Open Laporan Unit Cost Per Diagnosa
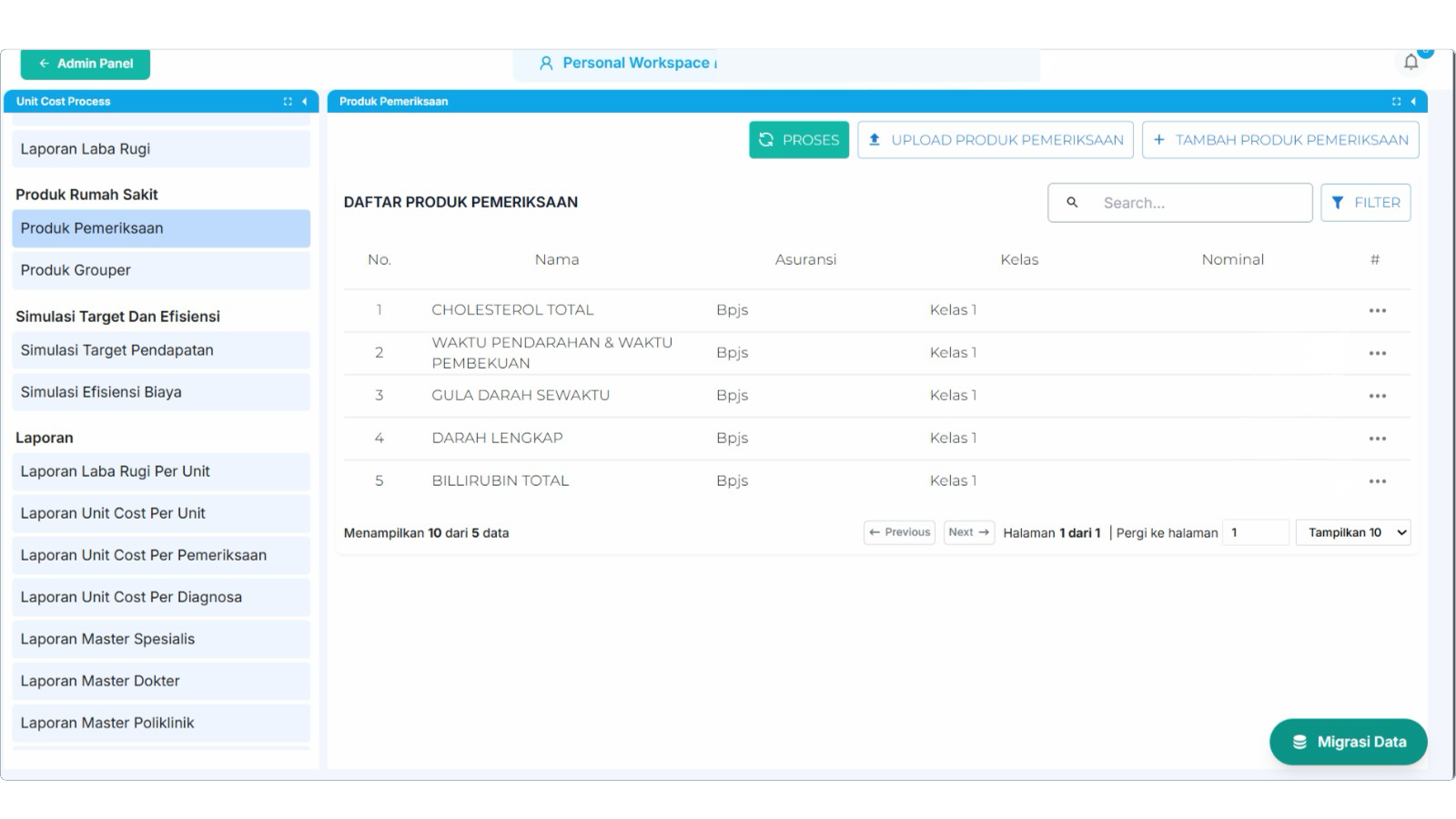The width and height of the screenshot is (1456, 819). (x=161, y=597)
